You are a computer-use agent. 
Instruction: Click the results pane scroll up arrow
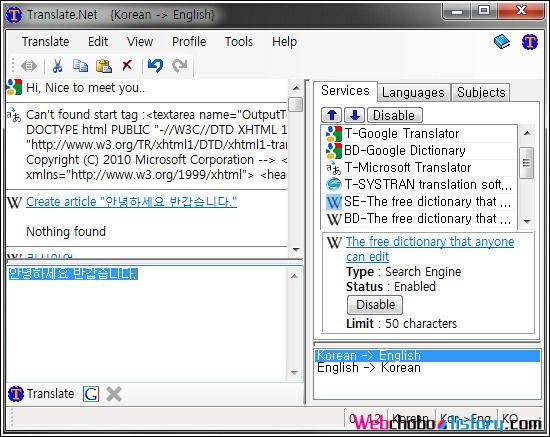pyautogui.click(x=296, y=88)
